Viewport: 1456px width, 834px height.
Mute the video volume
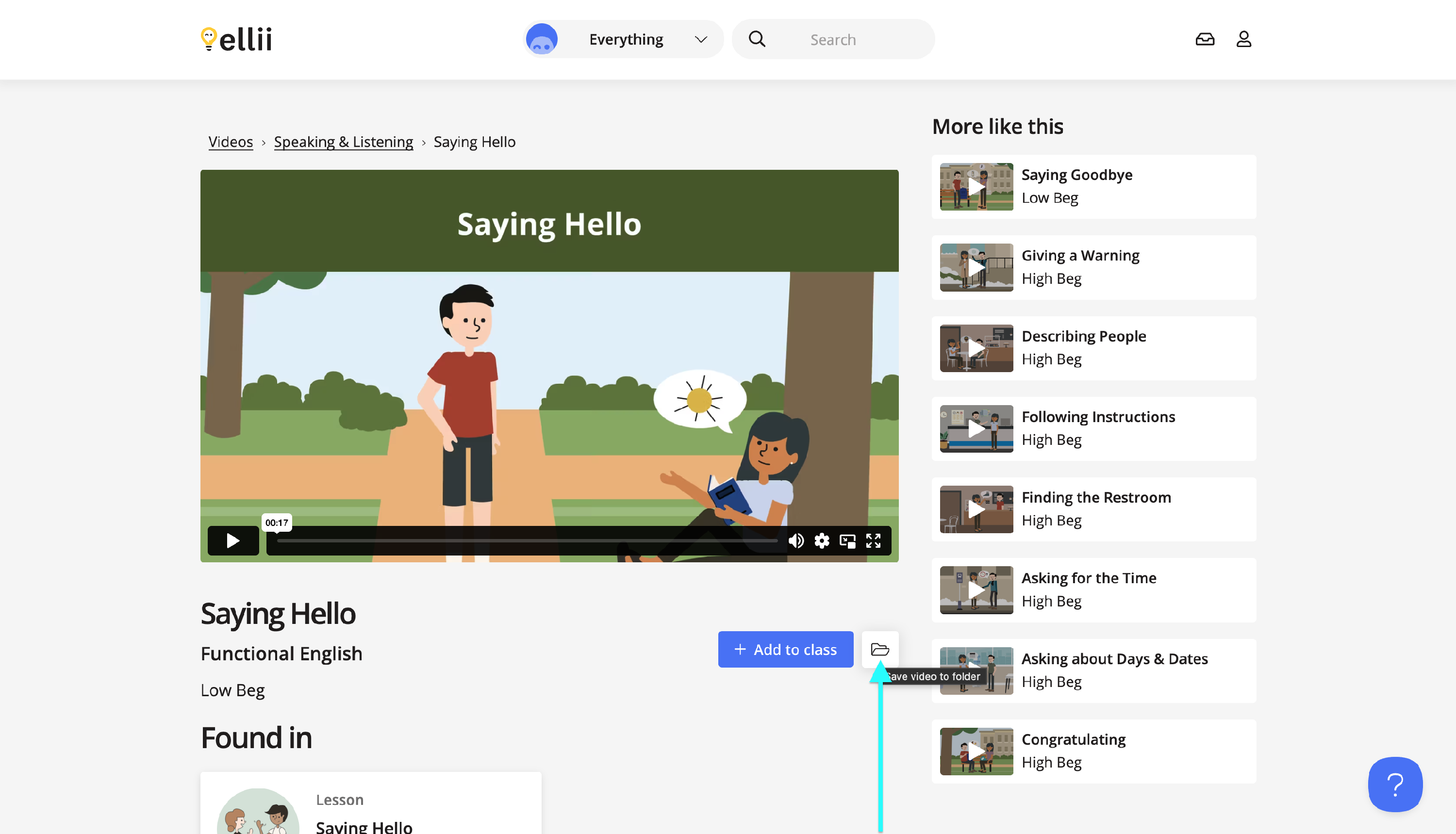[796, 540]
